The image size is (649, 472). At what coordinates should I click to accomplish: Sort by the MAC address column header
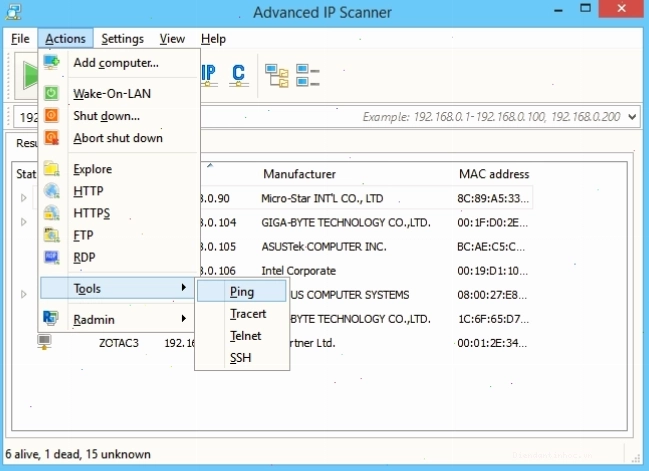pyautogui.click(x=494, y=174)
